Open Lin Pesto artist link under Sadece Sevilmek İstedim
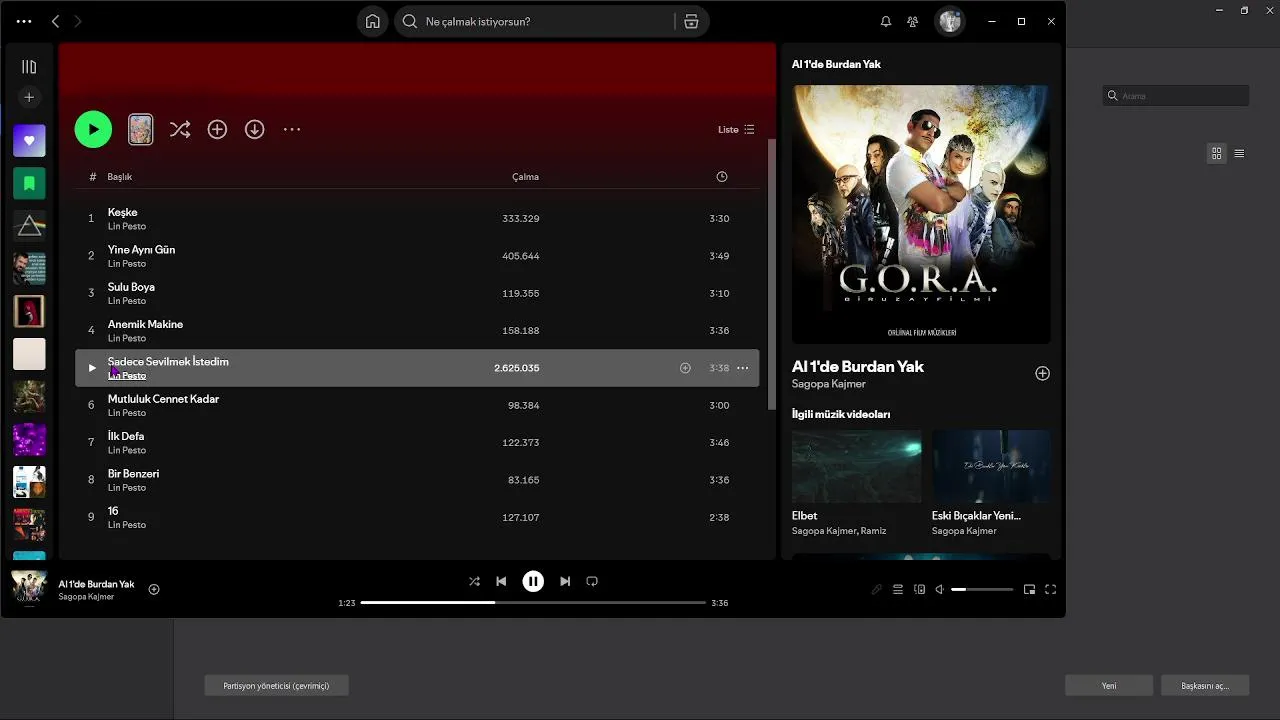The height and width of the screenshot is (720, 1280). [x=127, y=376]
